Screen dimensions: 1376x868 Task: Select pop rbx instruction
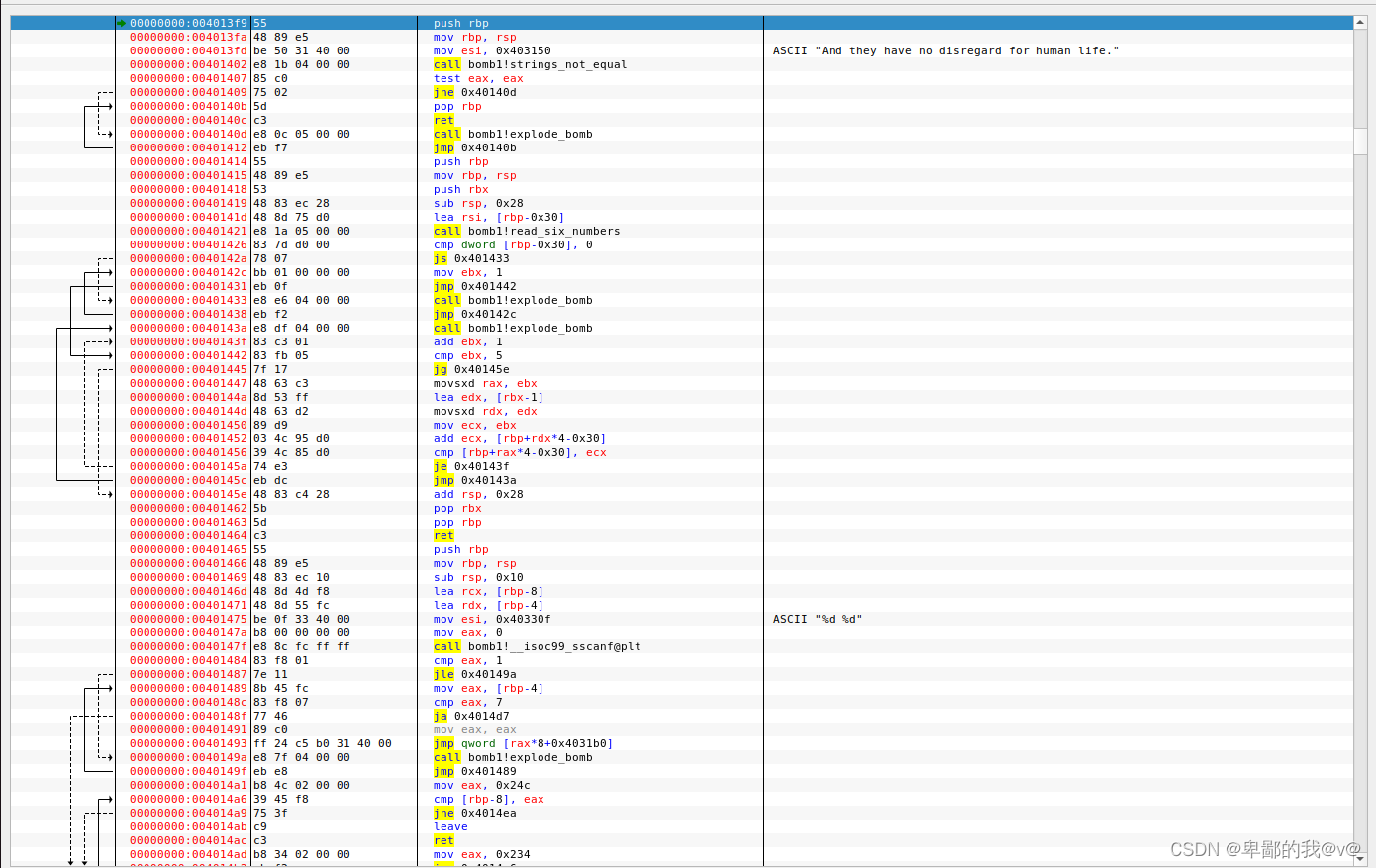tap(457, 508)
